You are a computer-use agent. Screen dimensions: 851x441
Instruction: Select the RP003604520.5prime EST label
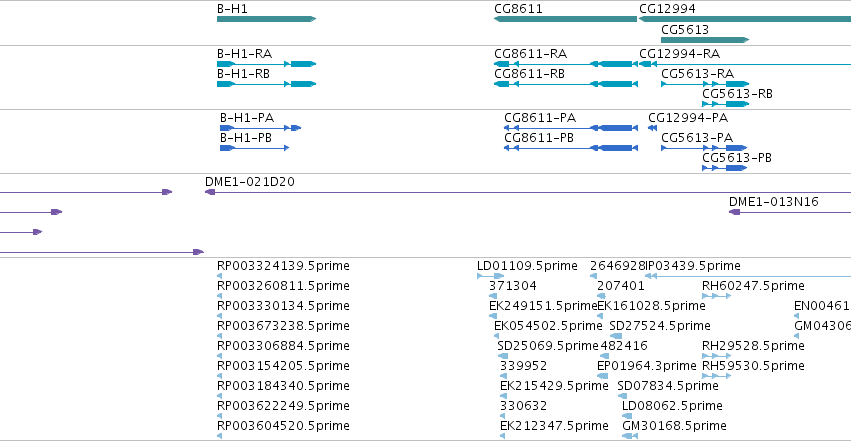283,426
